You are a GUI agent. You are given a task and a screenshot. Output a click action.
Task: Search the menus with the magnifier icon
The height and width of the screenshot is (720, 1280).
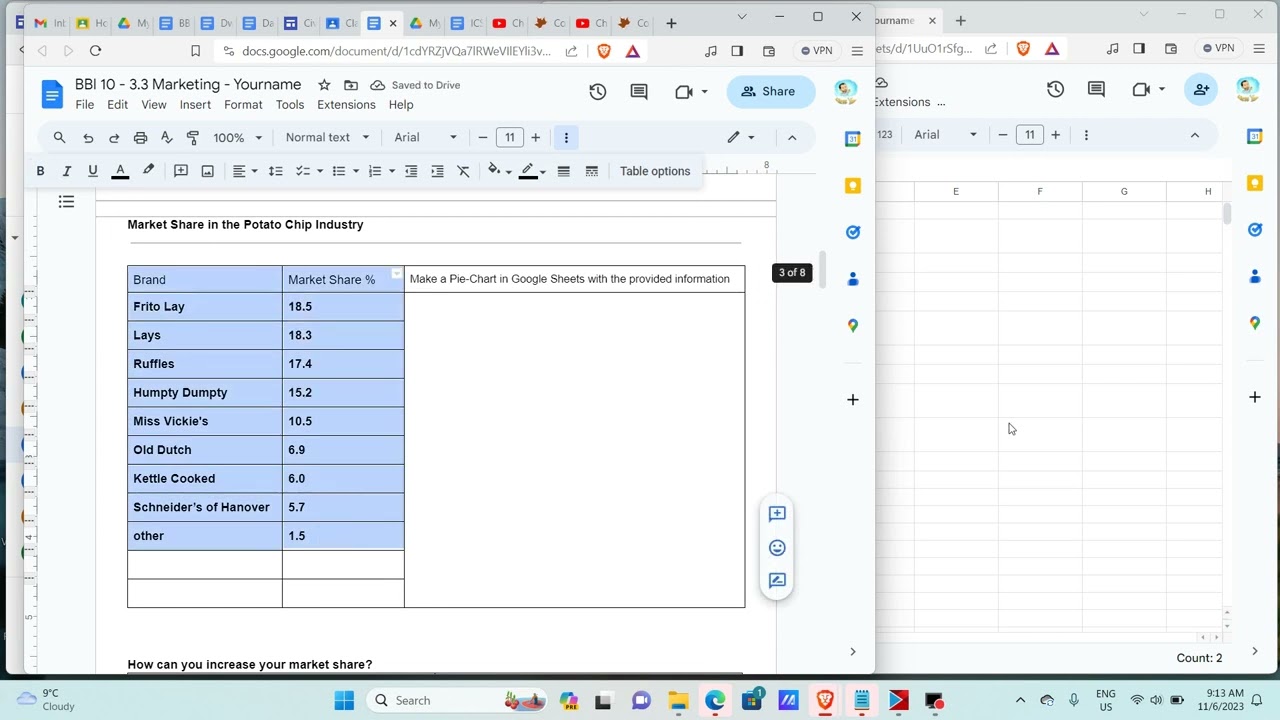[59, 137]
